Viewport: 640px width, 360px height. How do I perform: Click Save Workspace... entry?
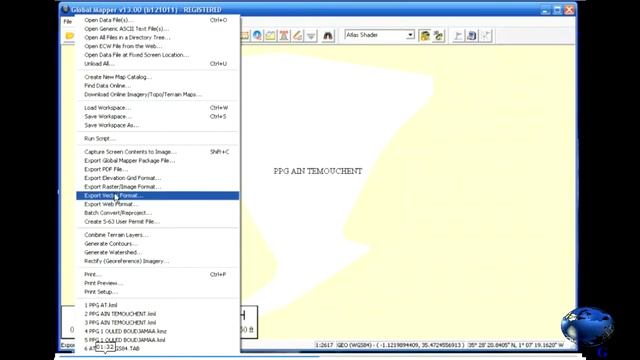pos(158,116)
